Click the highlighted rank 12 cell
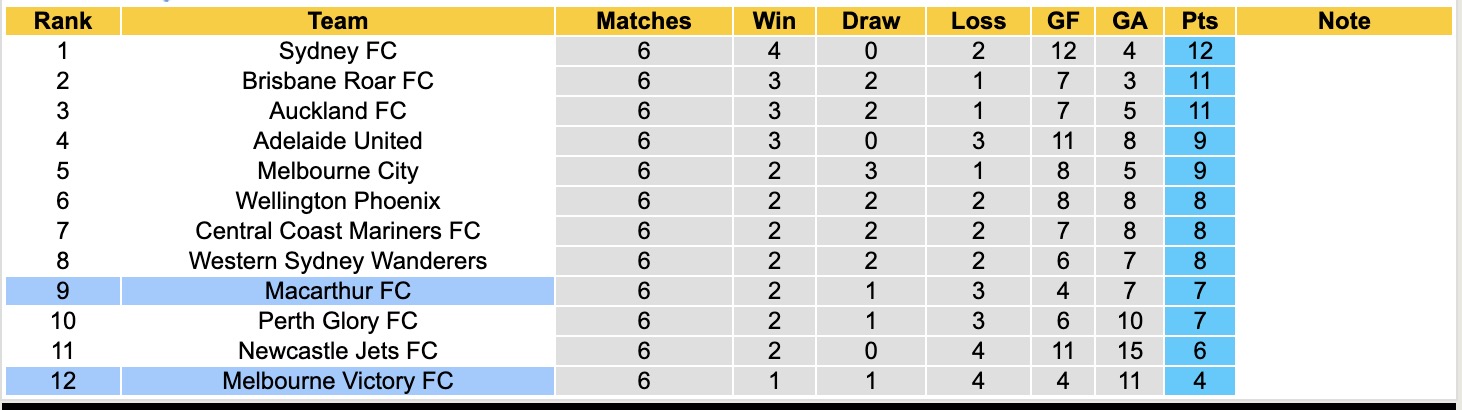1462x410 pixels. [63, 381]
